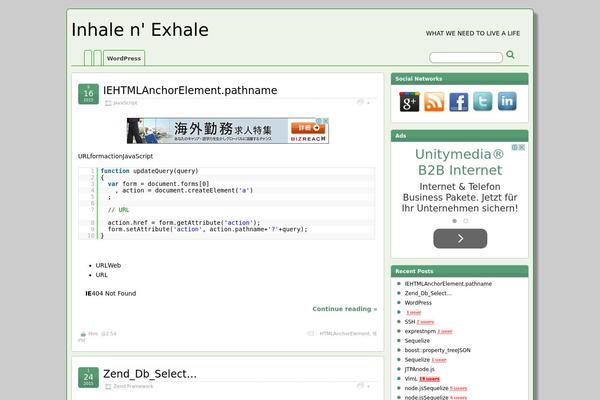Viewport: 600px width, 400px height.
Task: Click the HTMLAnchorElement tag link in post footer
Action: 345,334
